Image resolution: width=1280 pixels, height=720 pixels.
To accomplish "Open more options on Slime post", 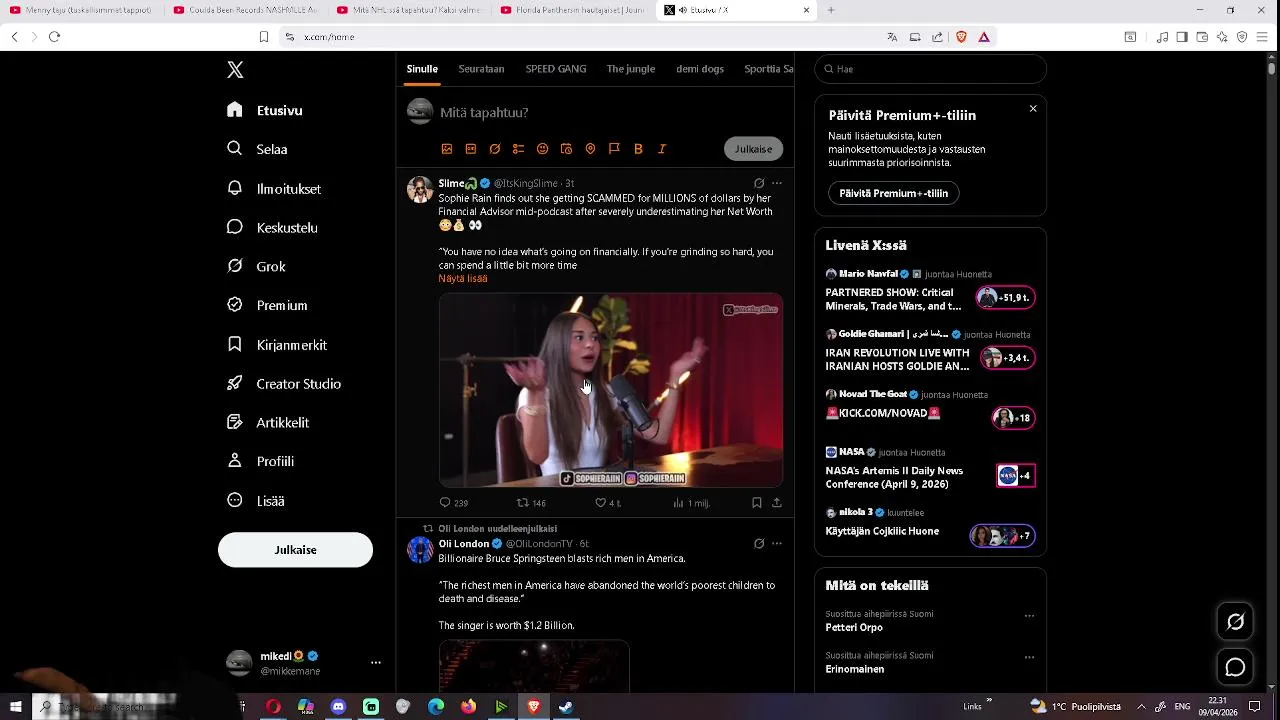I will click(x=777, y=183).
